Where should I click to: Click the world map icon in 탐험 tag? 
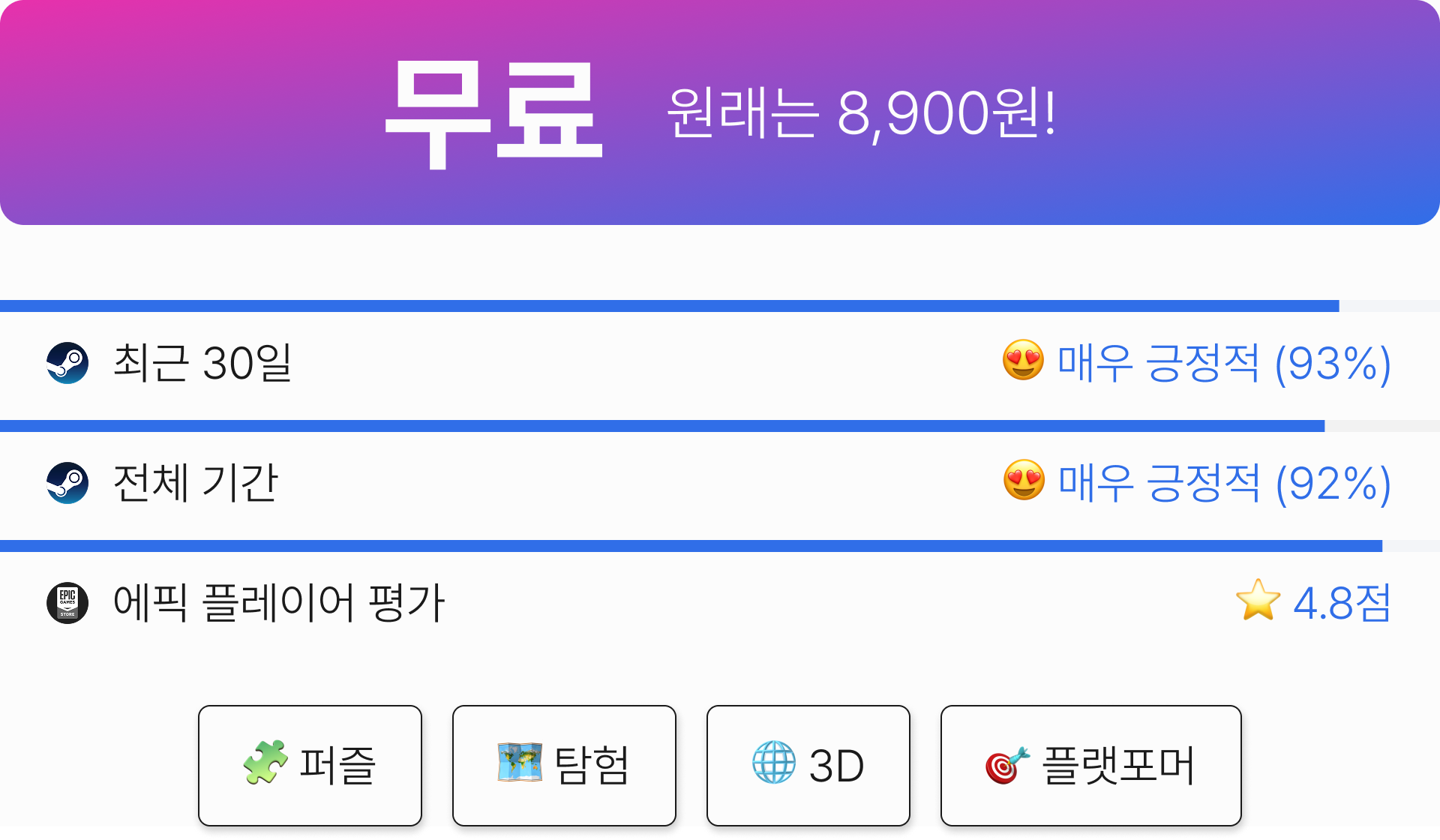[x=520, y=763]
